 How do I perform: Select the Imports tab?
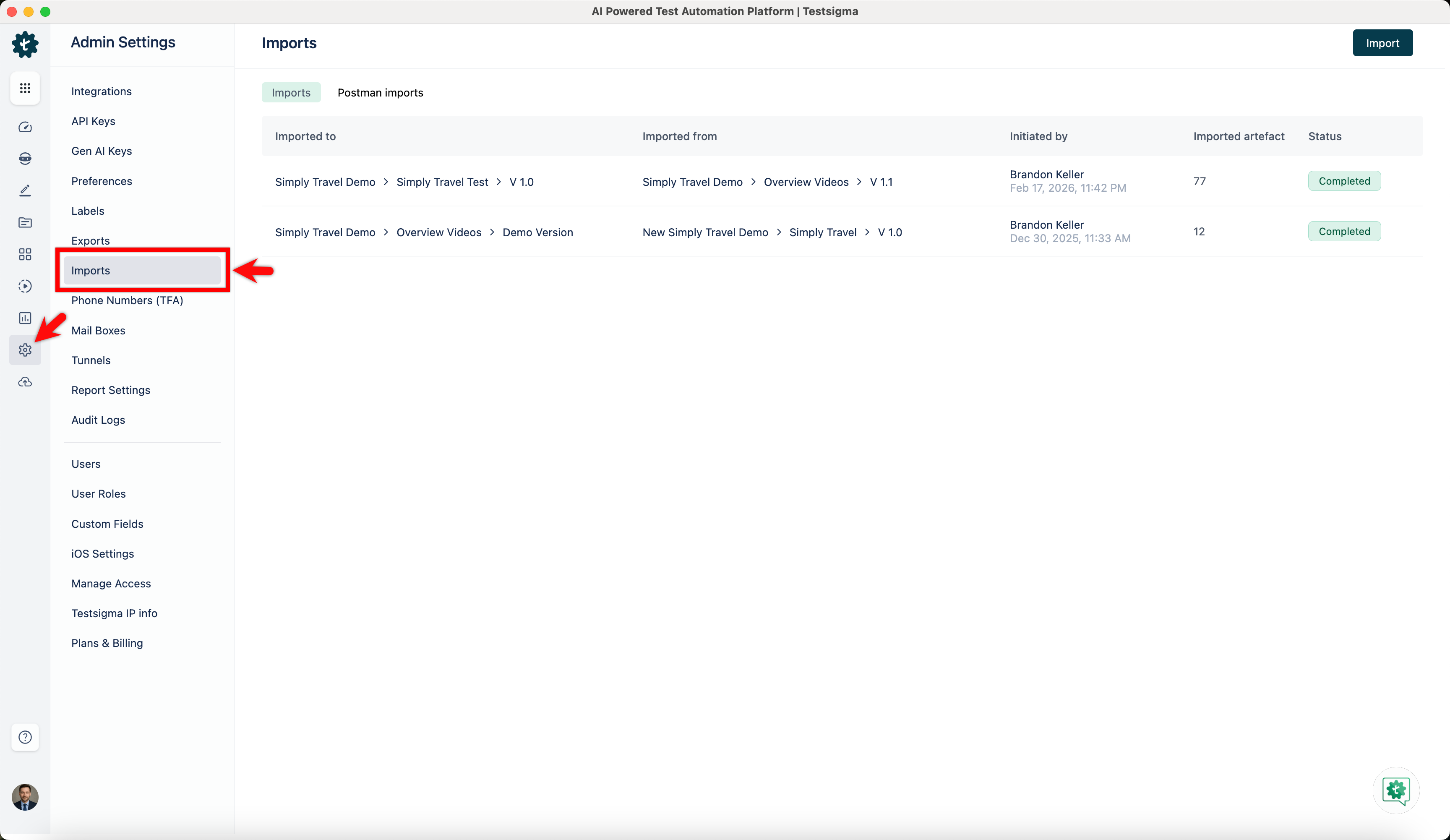point(291,93)
